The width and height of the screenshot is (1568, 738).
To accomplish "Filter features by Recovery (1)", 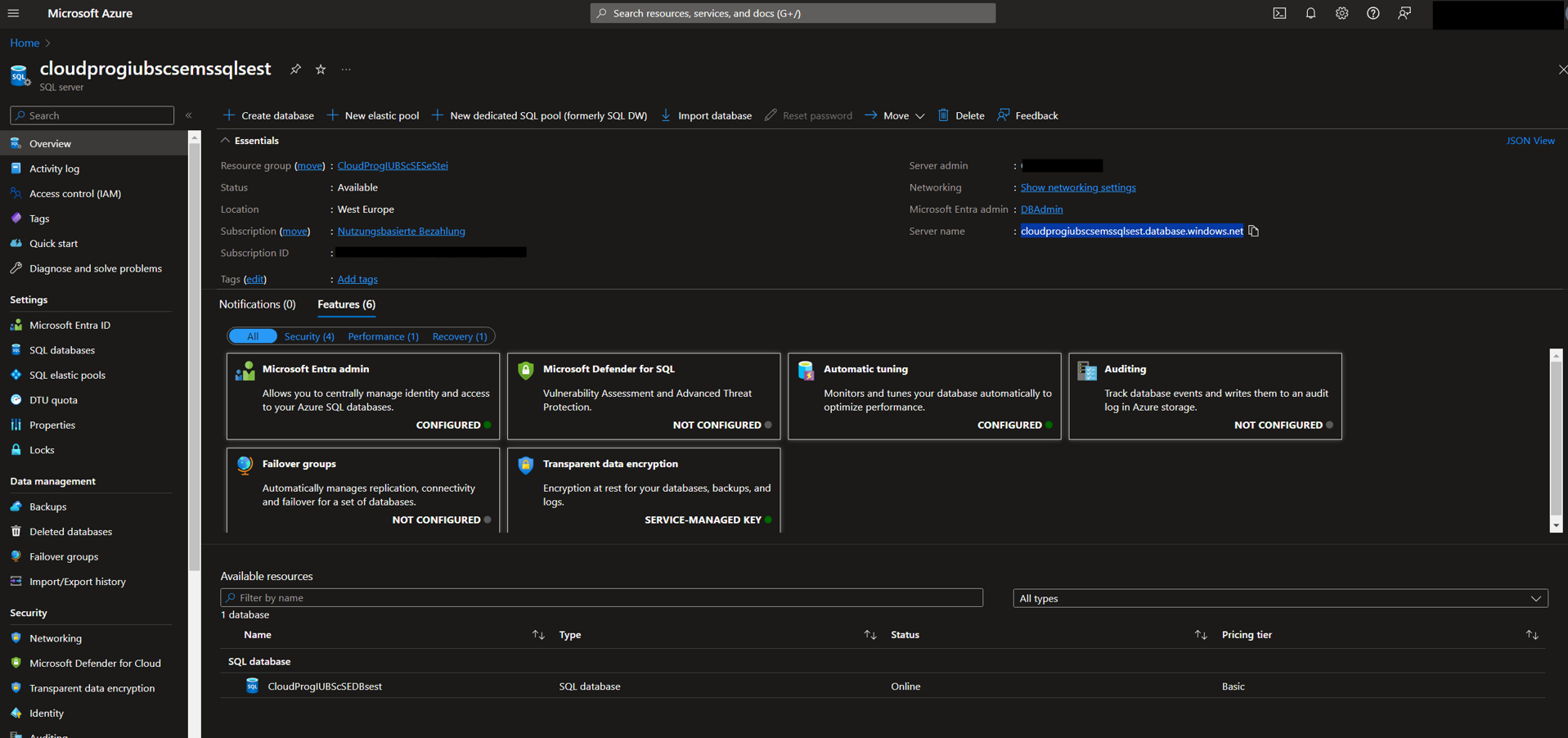I will click(459, 336).
